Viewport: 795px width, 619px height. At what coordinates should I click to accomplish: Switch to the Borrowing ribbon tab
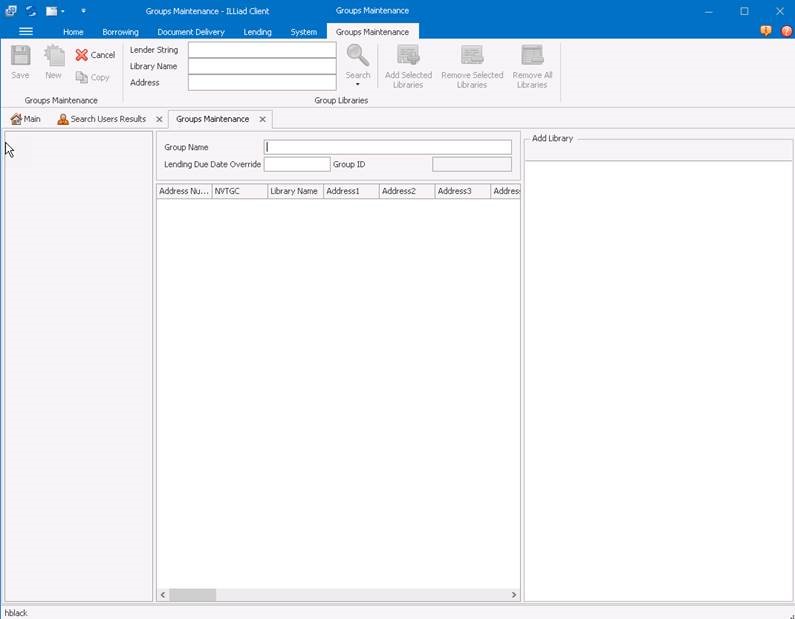(120, 32)
